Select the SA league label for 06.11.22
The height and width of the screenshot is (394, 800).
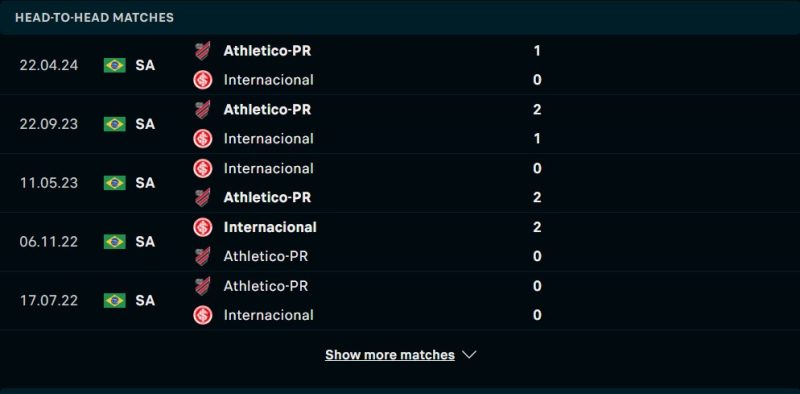point(145,241)
